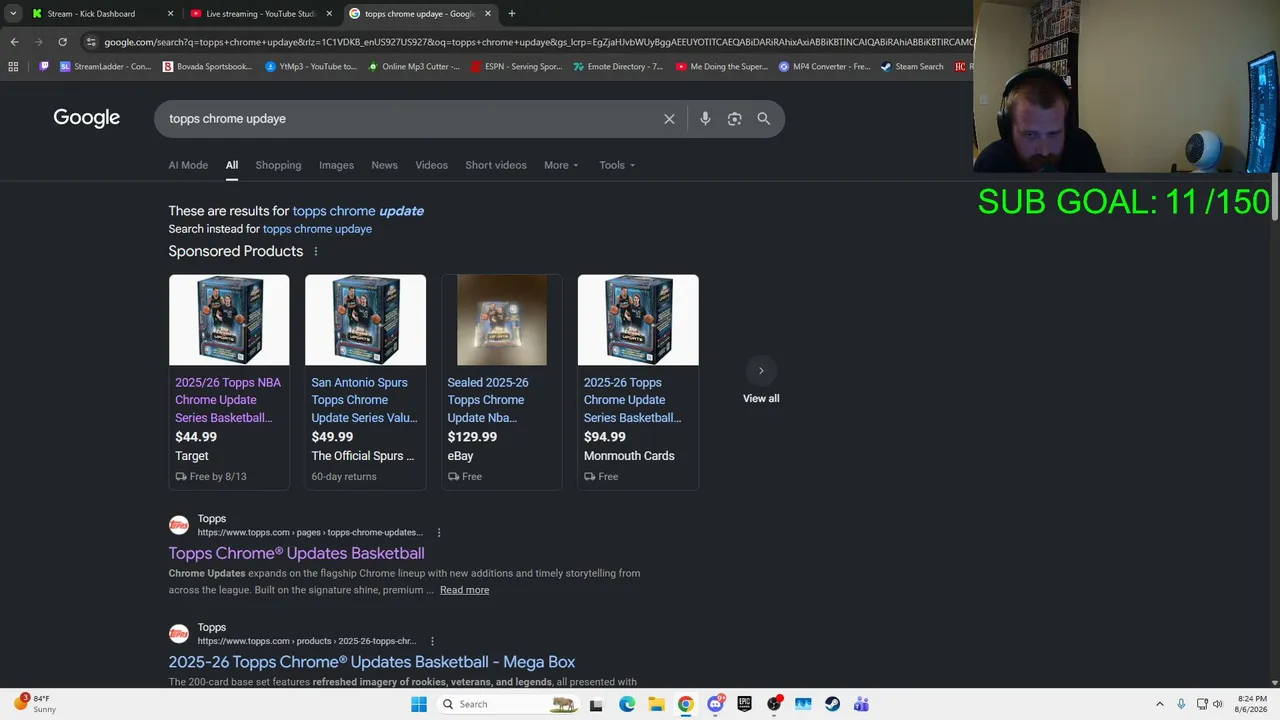This screenshot has width=1280, height=720.
Task: Open the ESPN bookmark
Action: (x=516, y=67)
